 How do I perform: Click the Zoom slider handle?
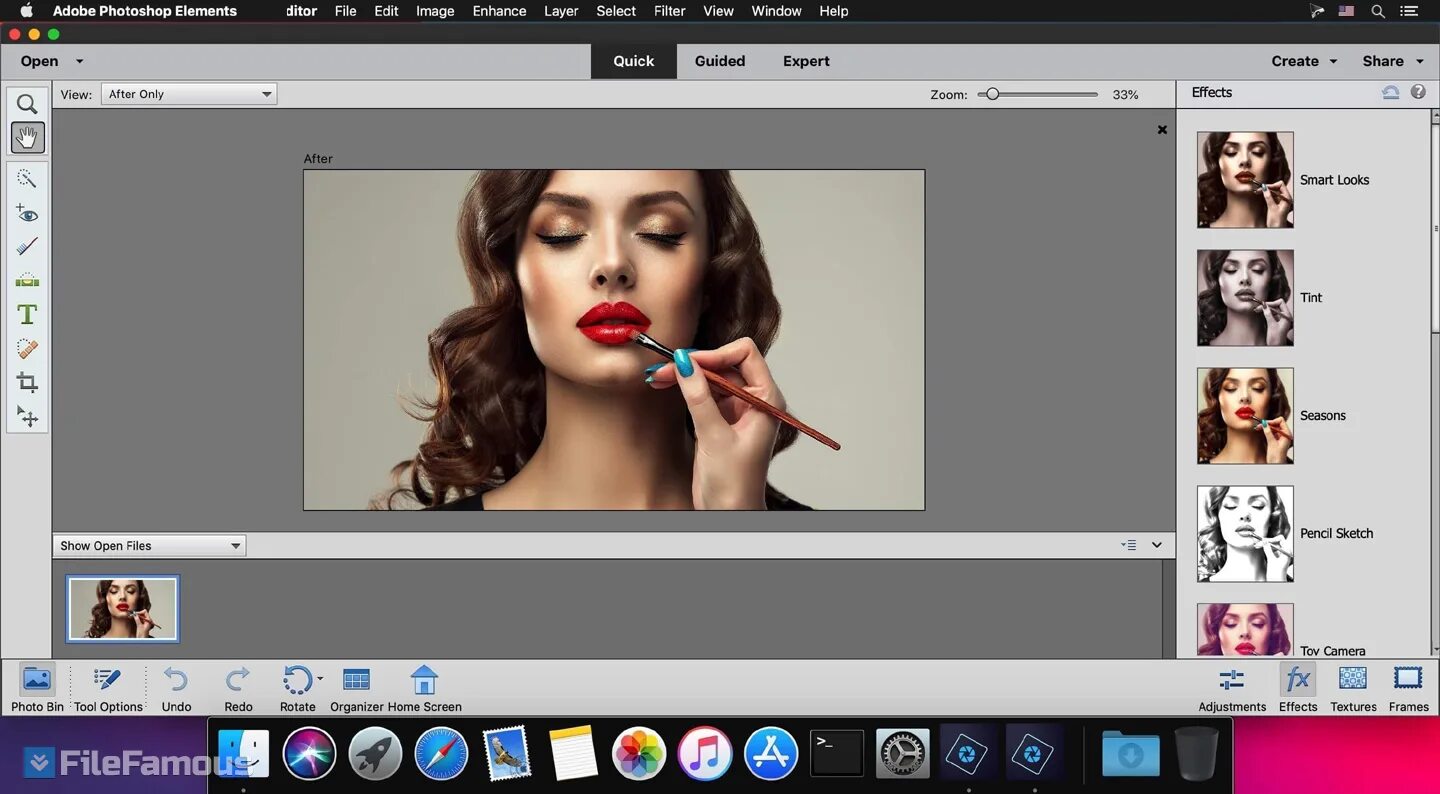pos(992,94)
